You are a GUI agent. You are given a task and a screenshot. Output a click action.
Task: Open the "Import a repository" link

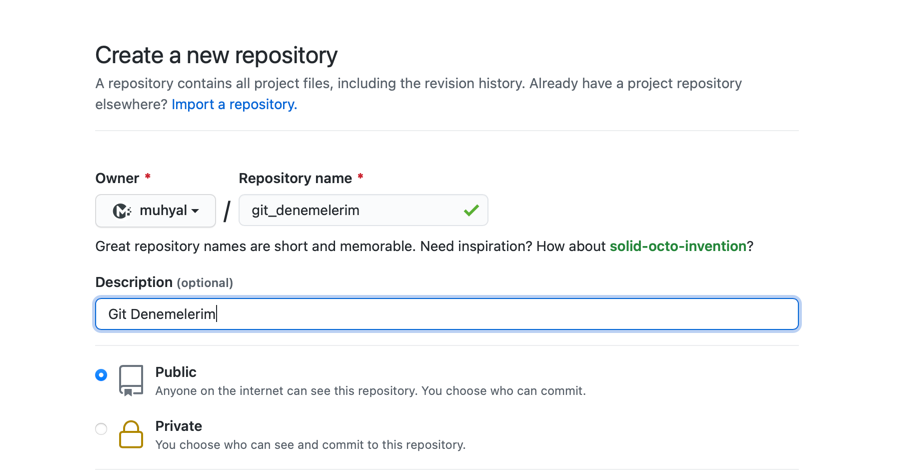point(234,104)
